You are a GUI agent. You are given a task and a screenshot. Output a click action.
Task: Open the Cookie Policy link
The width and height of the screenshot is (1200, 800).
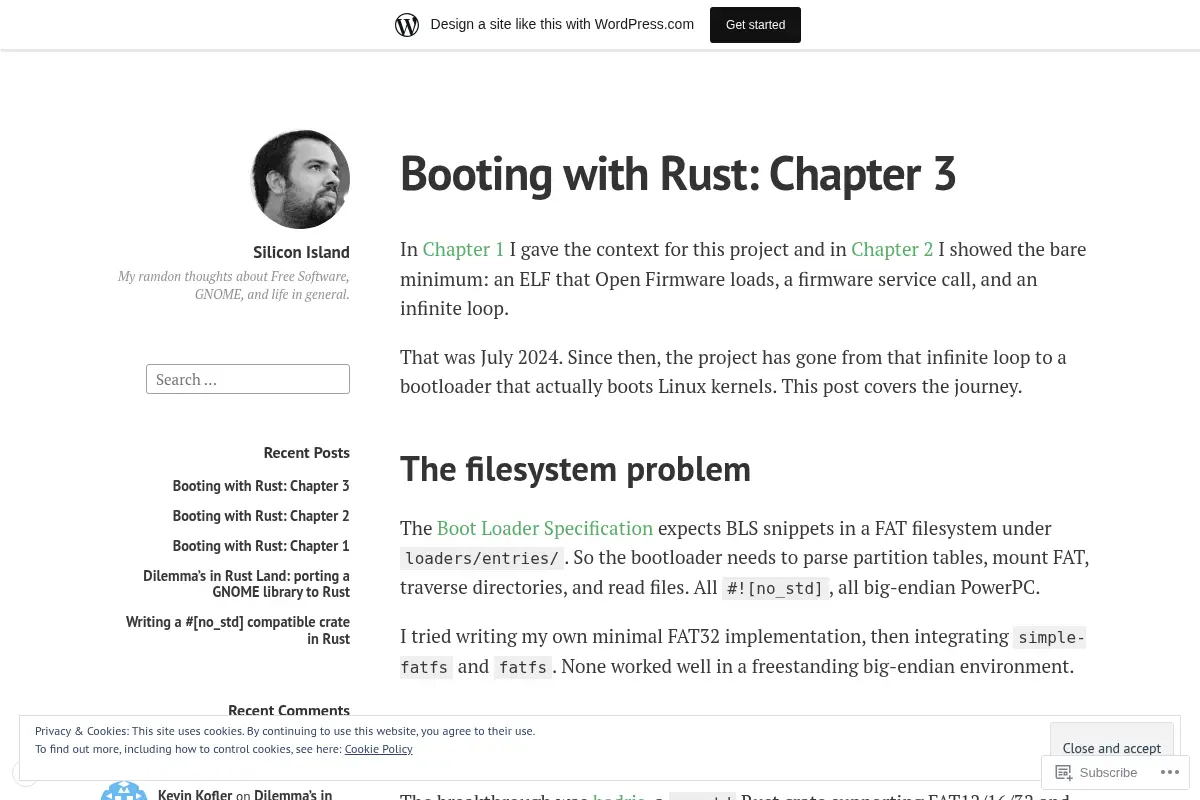378,749
